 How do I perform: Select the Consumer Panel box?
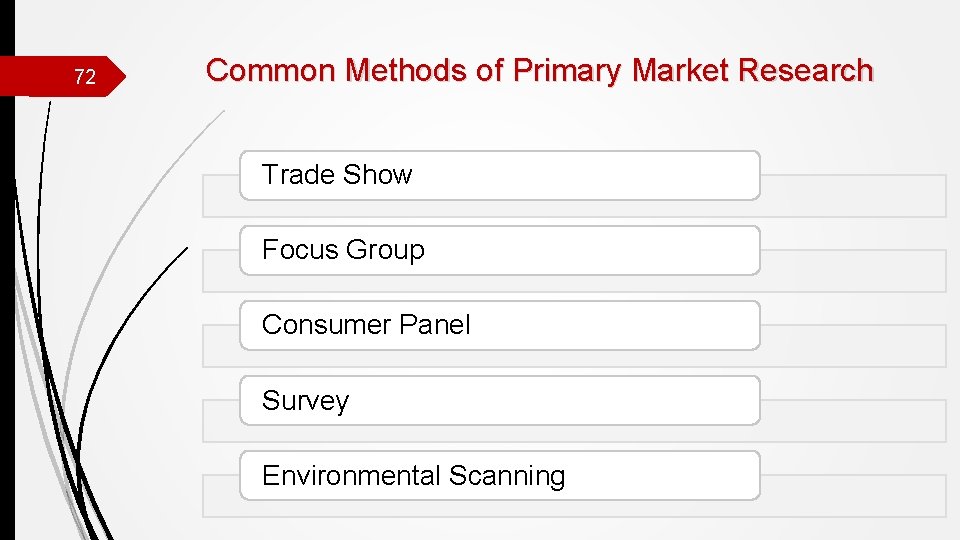(500, 325)
